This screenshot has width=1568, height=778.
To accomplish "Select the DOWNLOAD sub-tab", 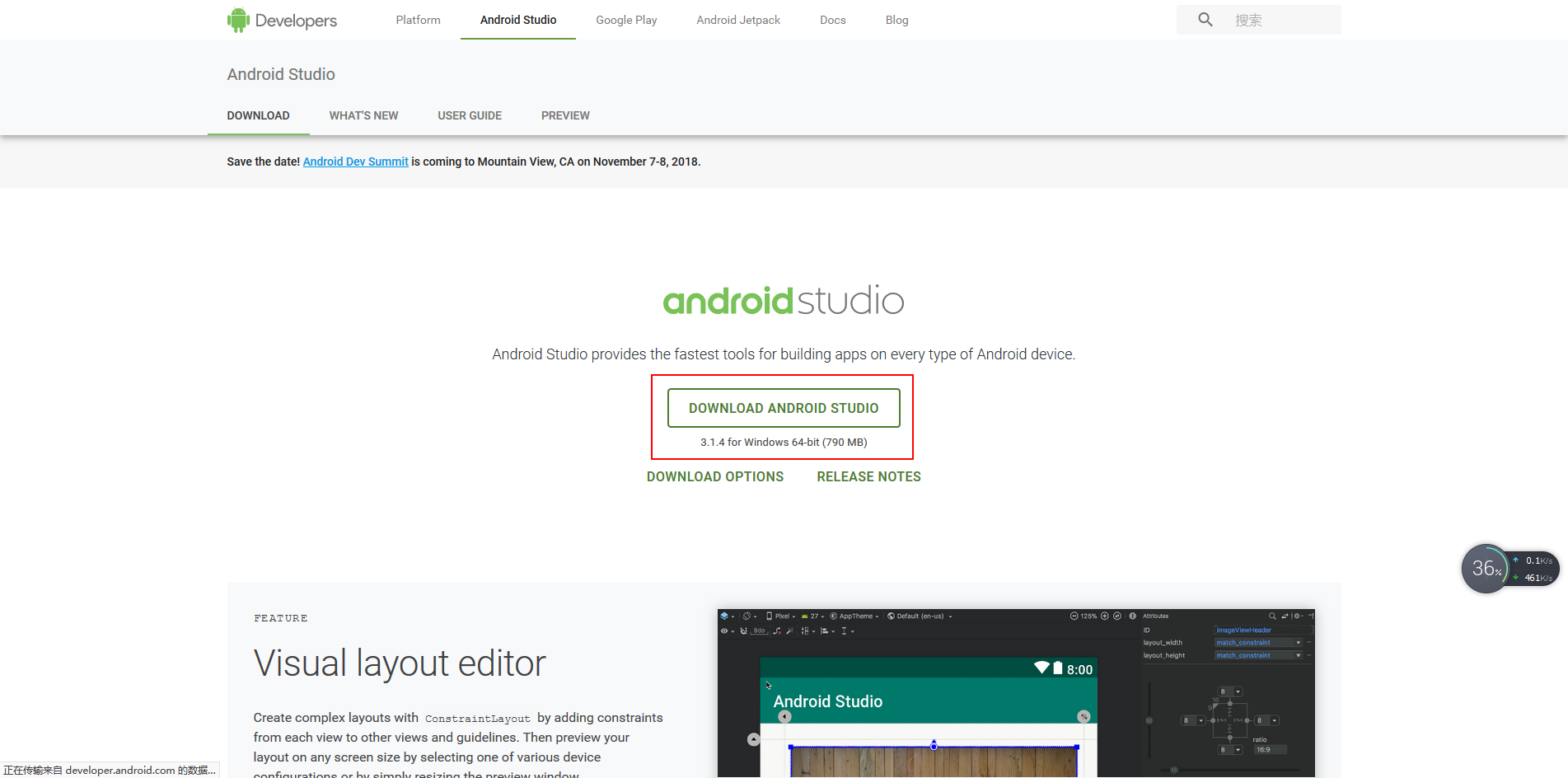I will pos(258,115).
